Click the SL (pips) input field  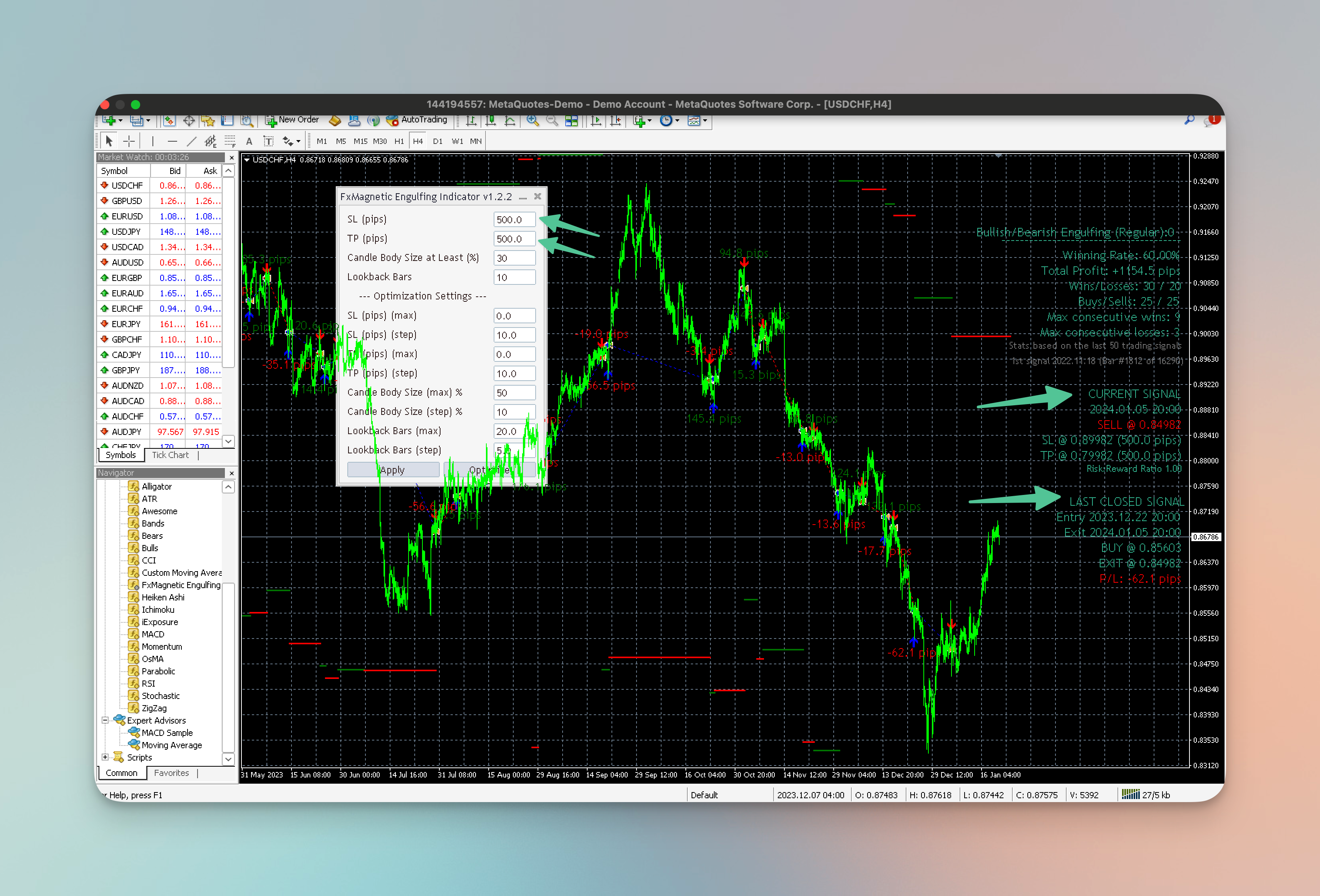coord(514,220)
